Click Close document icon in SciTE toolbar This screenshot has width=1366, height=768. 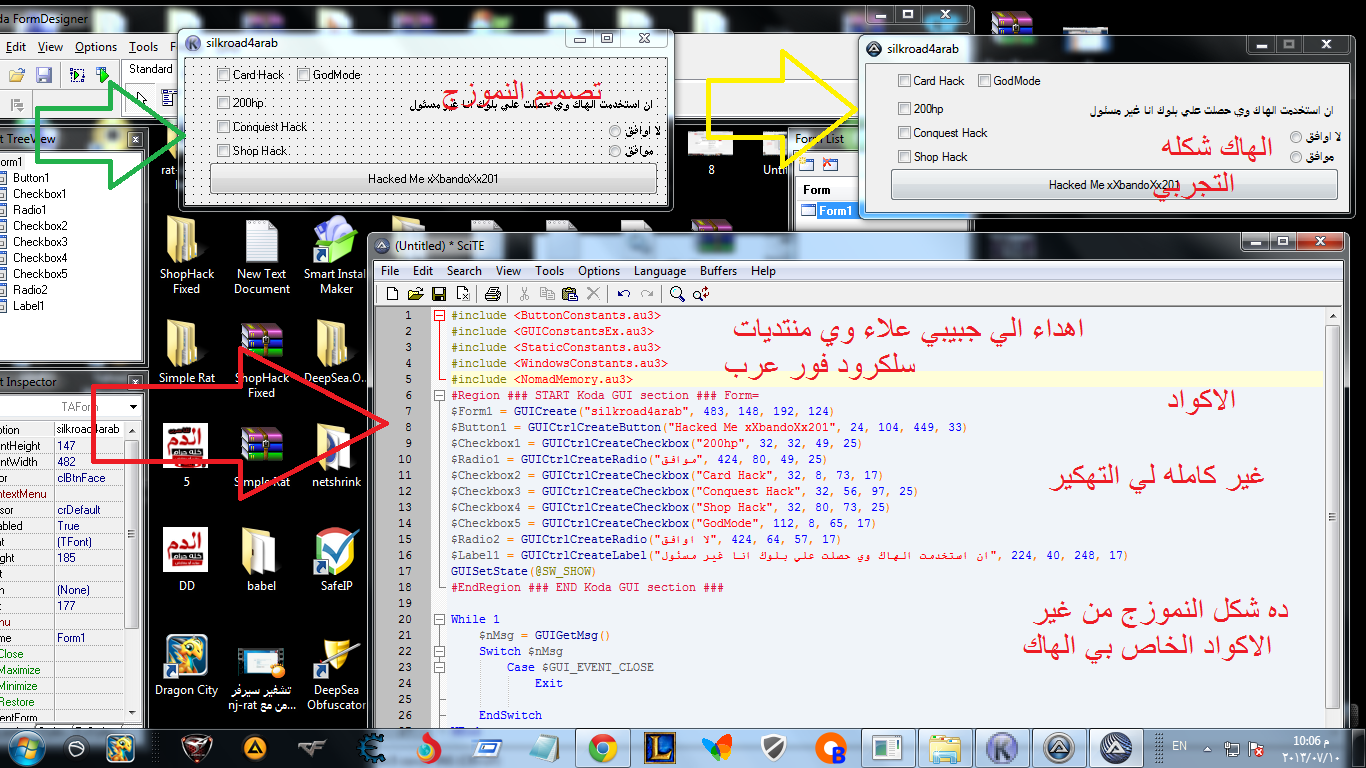click(x=463, y=294)
